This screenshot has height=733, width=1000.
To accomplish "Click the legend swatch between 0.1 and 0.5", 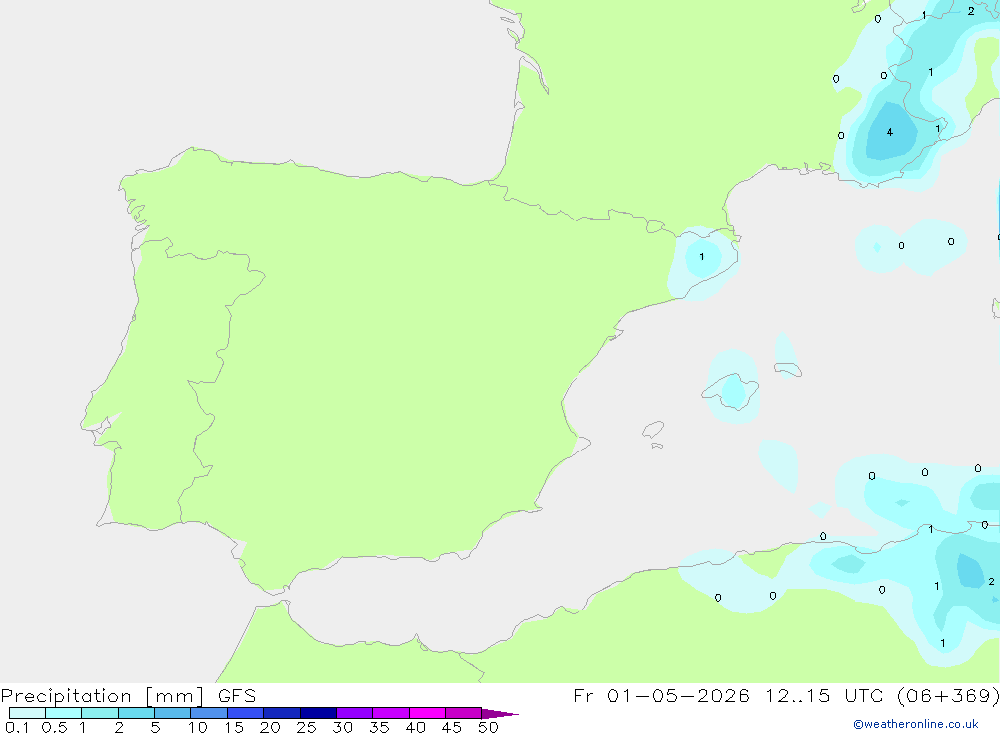I will 27,713.
